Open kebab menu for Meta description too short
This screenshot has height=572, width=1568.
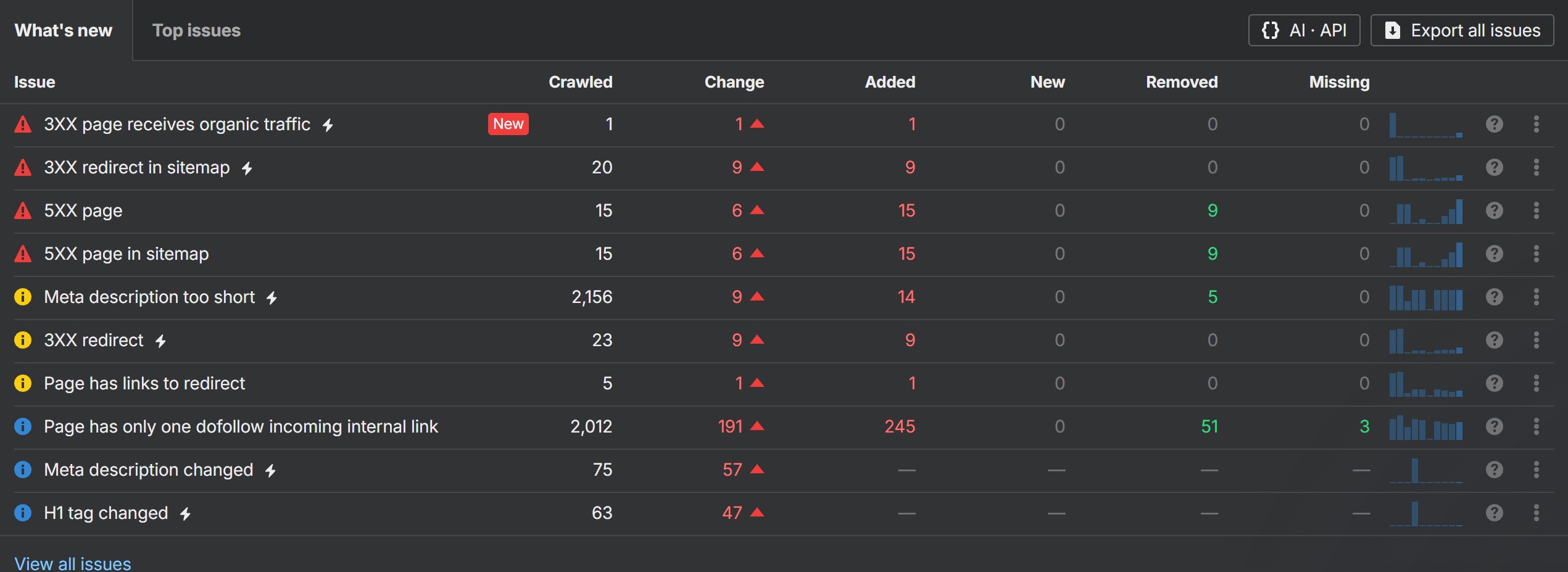click(x=1536, y=297)
